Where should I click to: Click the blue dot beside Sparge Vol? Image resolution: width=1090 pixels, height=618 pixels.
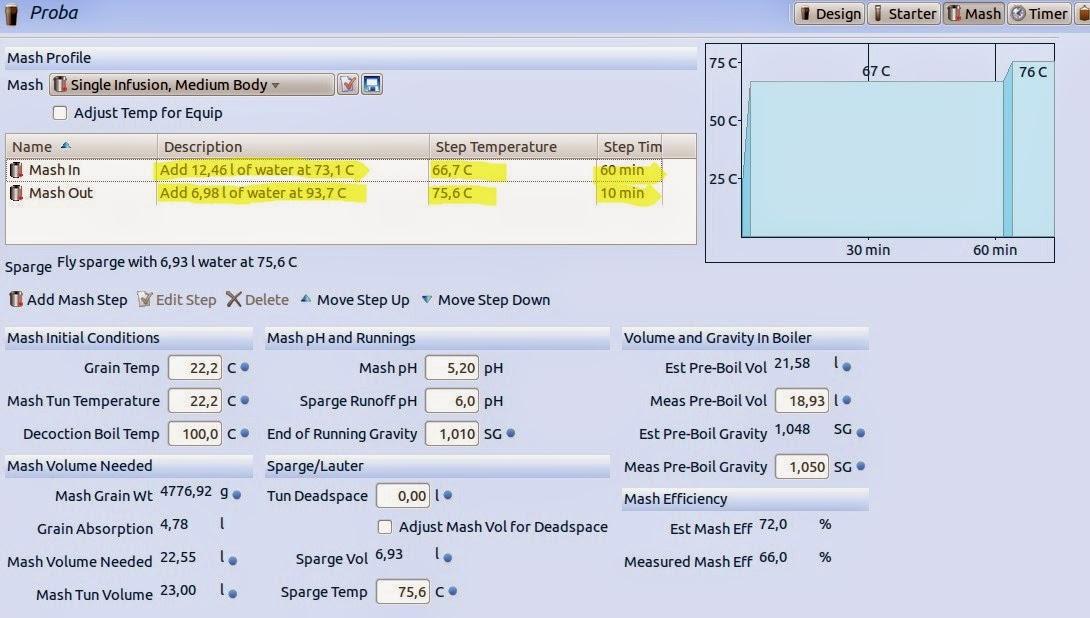(x=448, y=558)
